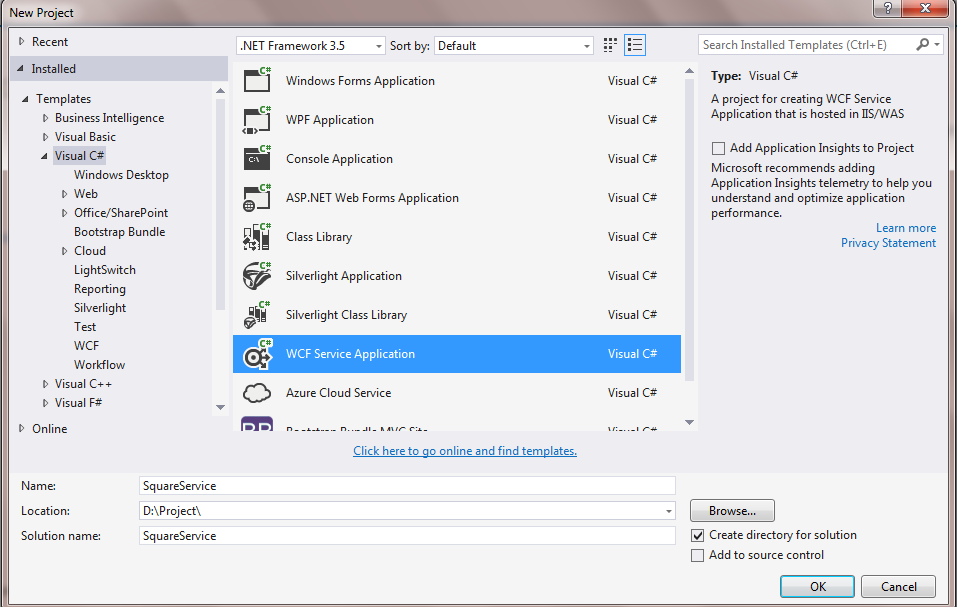Select WCF in the tree

(x=86, y=346)
